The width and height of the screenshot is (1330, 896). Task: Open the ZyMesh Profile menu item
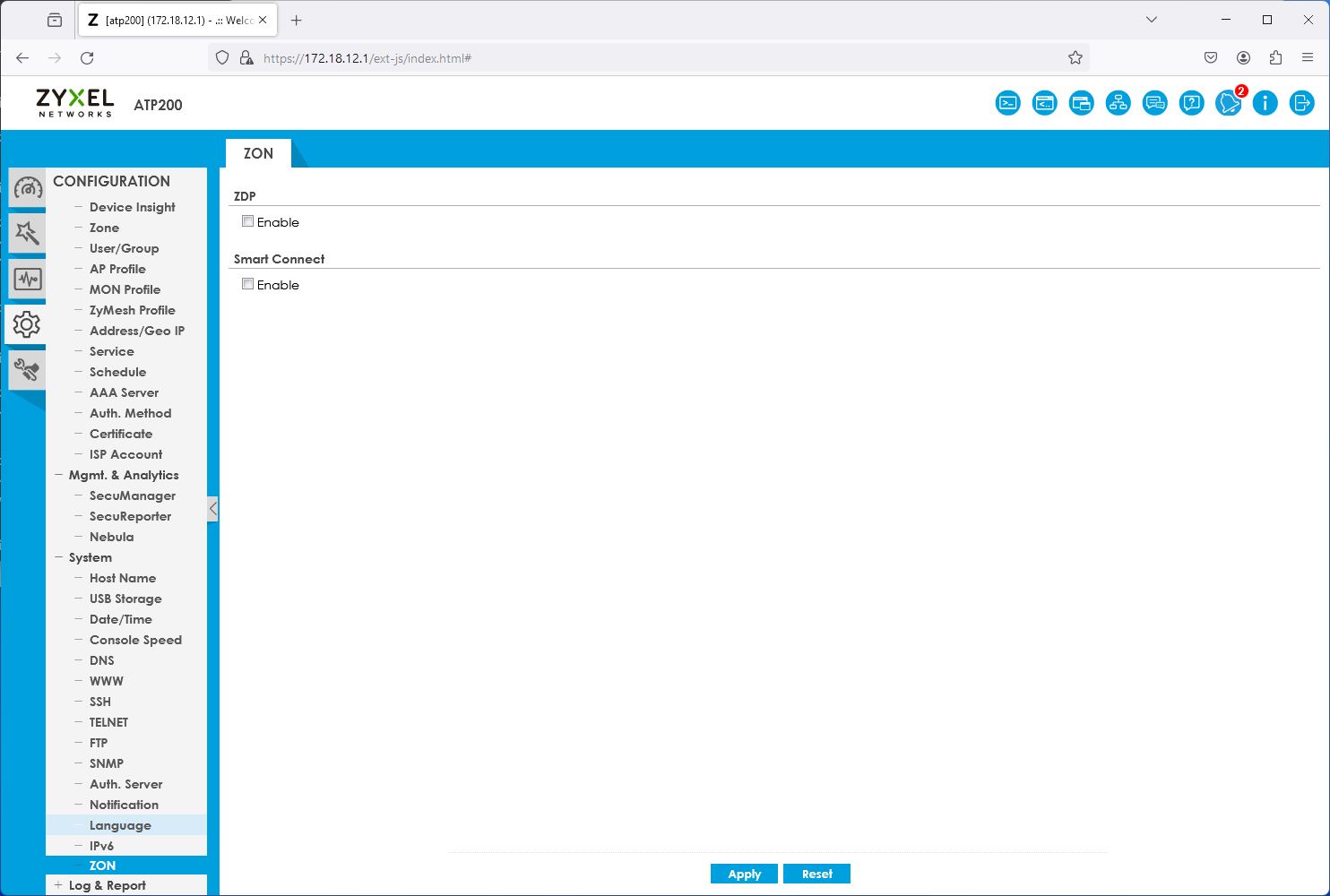pyautogui.click(x=133, y=310)
